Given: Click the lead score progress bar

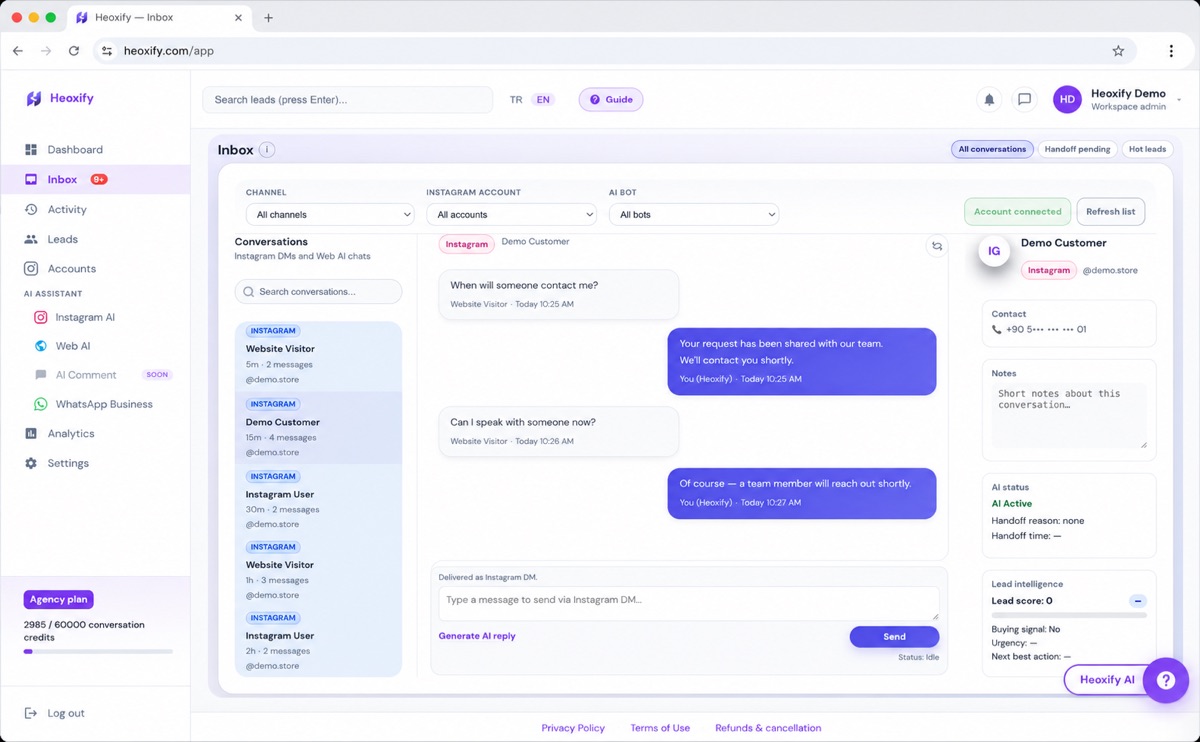Looking at the screenshot, I should coord(1069,616).
